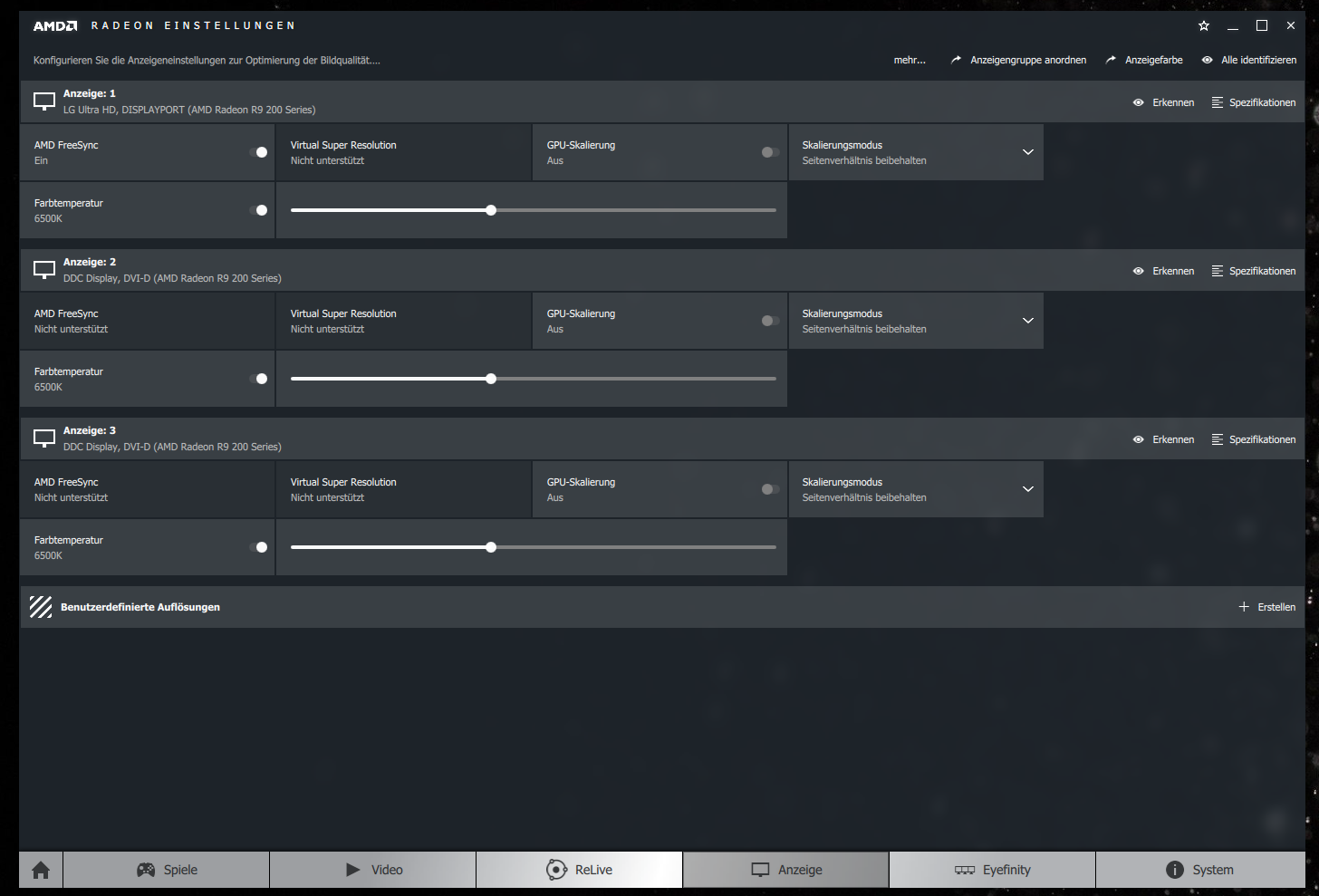Click the Anzeige: 3 heading text
Screen dimensions: 1319x896
click(x=90, y=430)
